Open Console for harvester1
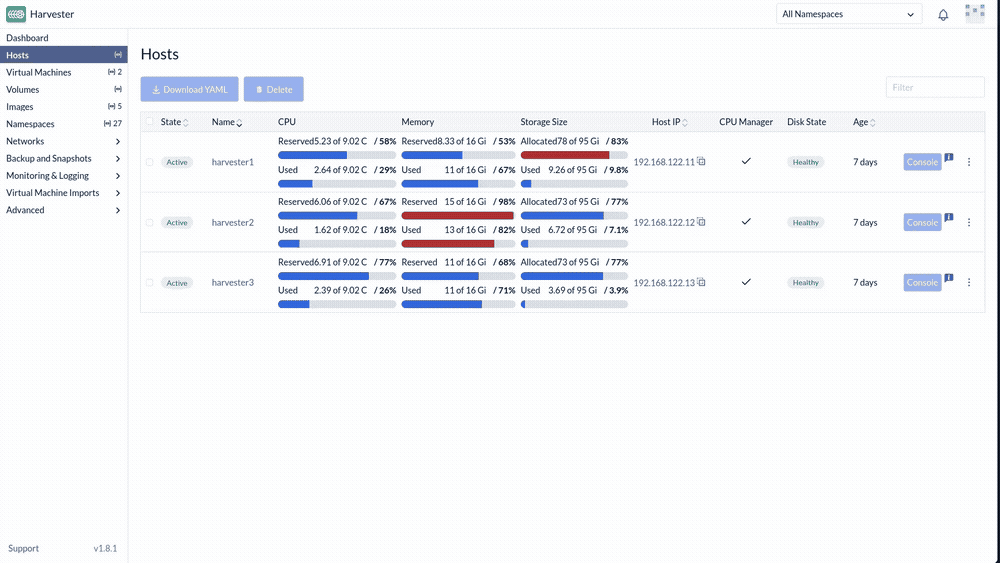1000x563 pixels. [x=922, y=162]
